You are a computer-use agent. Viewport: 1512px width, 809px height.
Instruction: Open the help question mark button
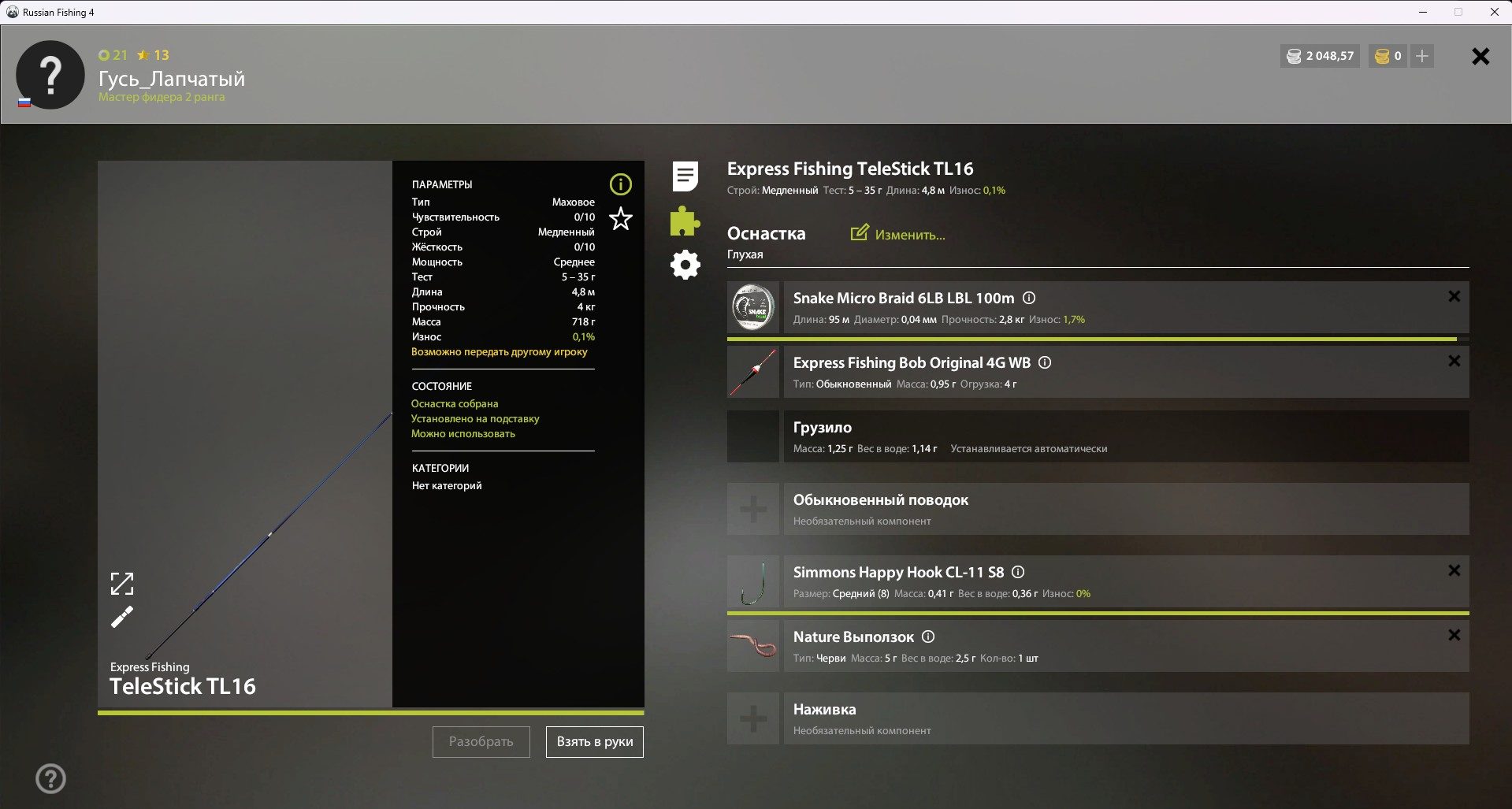coord(51,779)
